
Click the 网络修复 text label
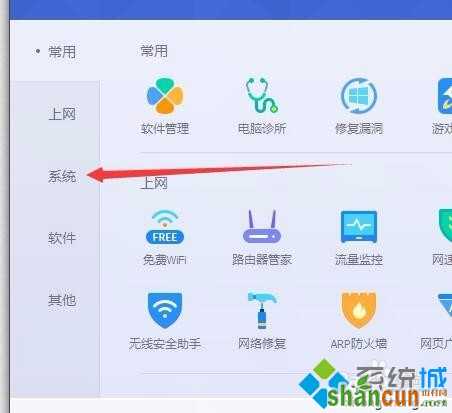point(262,343)
